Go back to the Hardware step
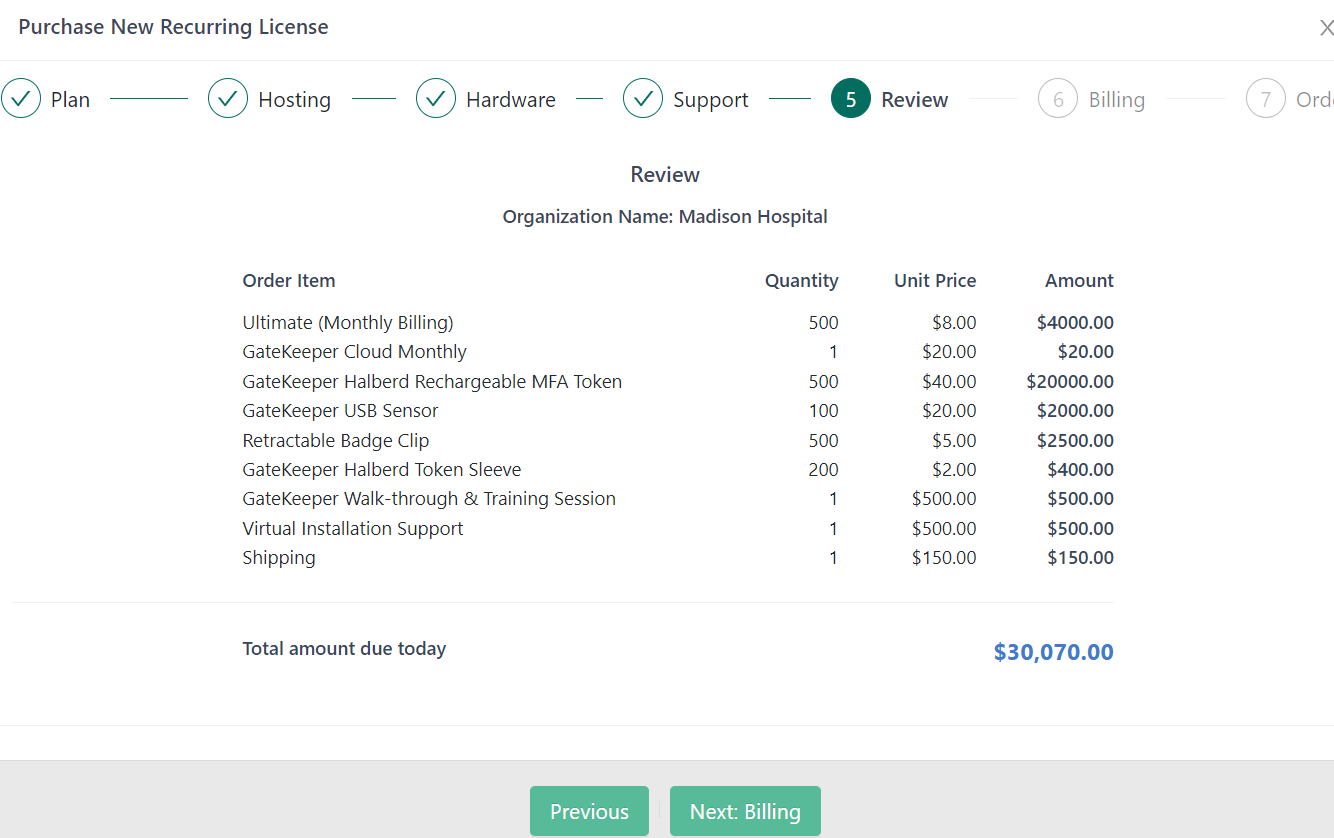Viewport: 1334px width, 838px height. pyautogui.click(x=486, y=99)
